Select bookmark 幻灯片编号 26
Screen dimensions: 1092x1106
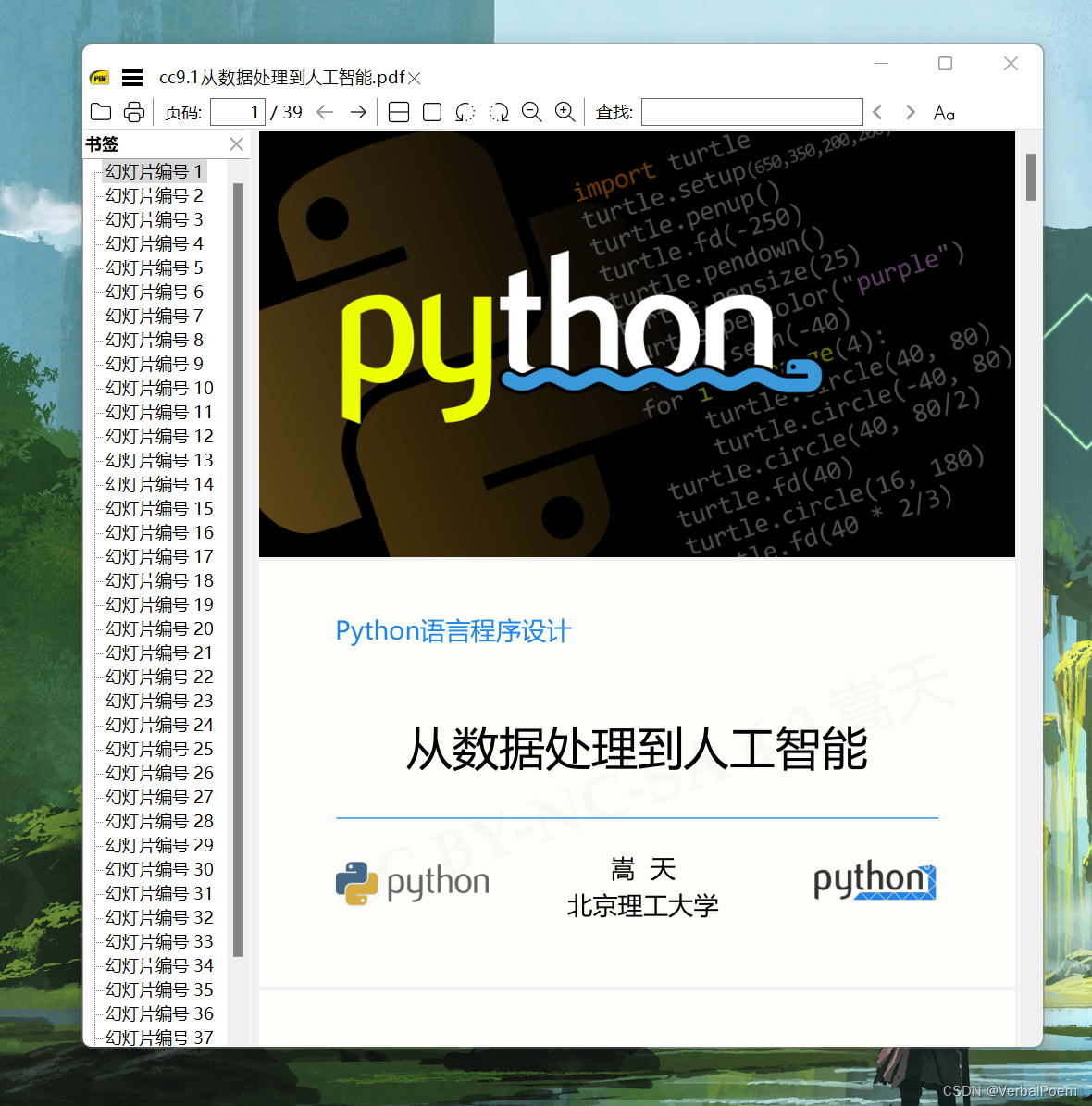[159, 773]
